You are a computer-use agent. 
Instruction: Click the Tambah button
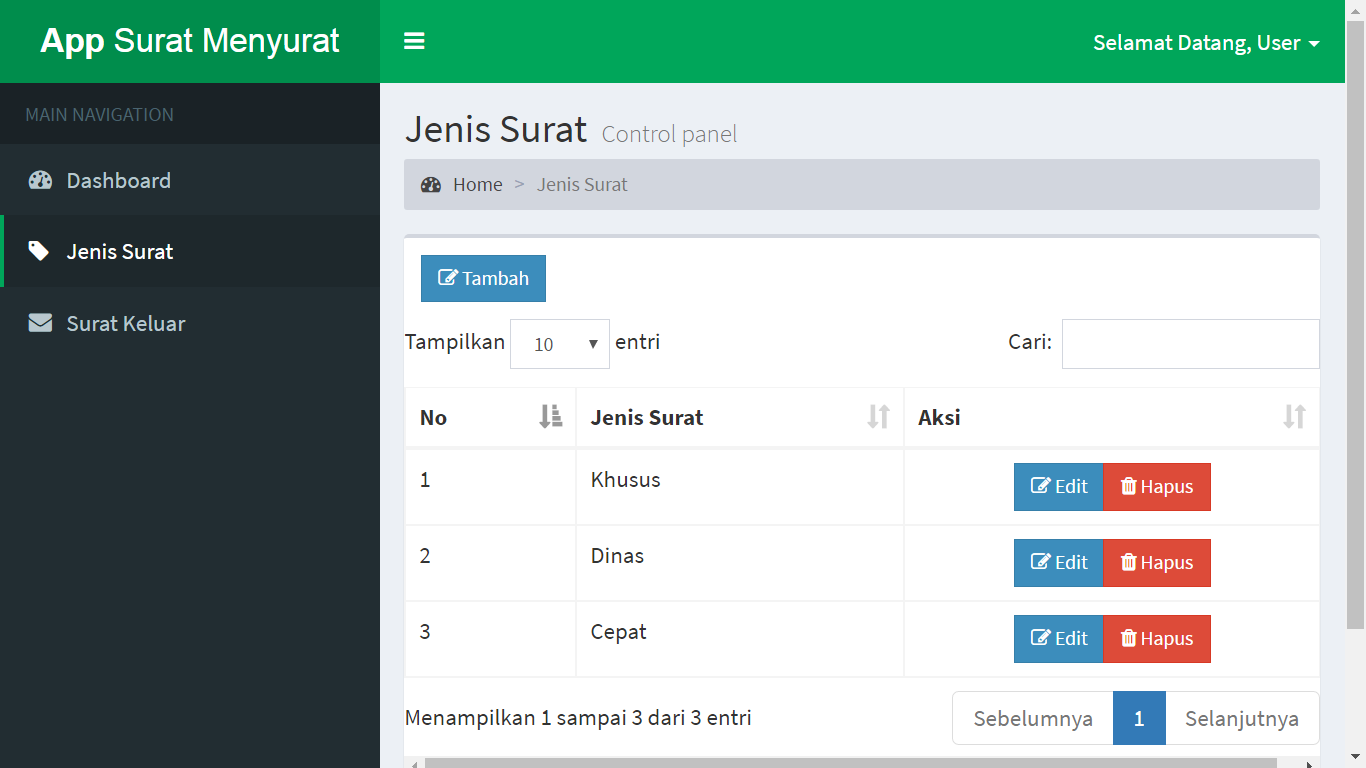(x=483, y=278)
